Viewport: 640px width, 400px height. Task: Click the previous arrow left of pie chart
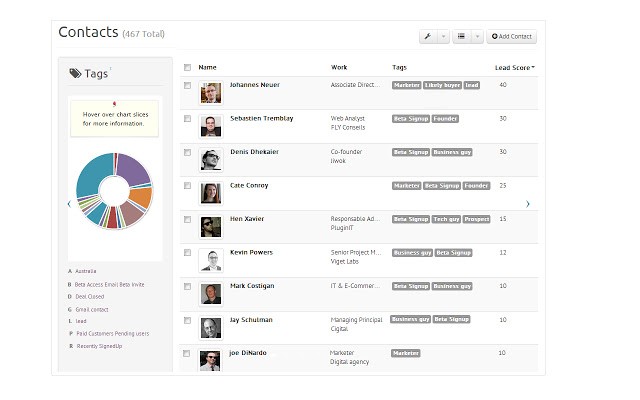pyautogui.click(x=69, y=204)
